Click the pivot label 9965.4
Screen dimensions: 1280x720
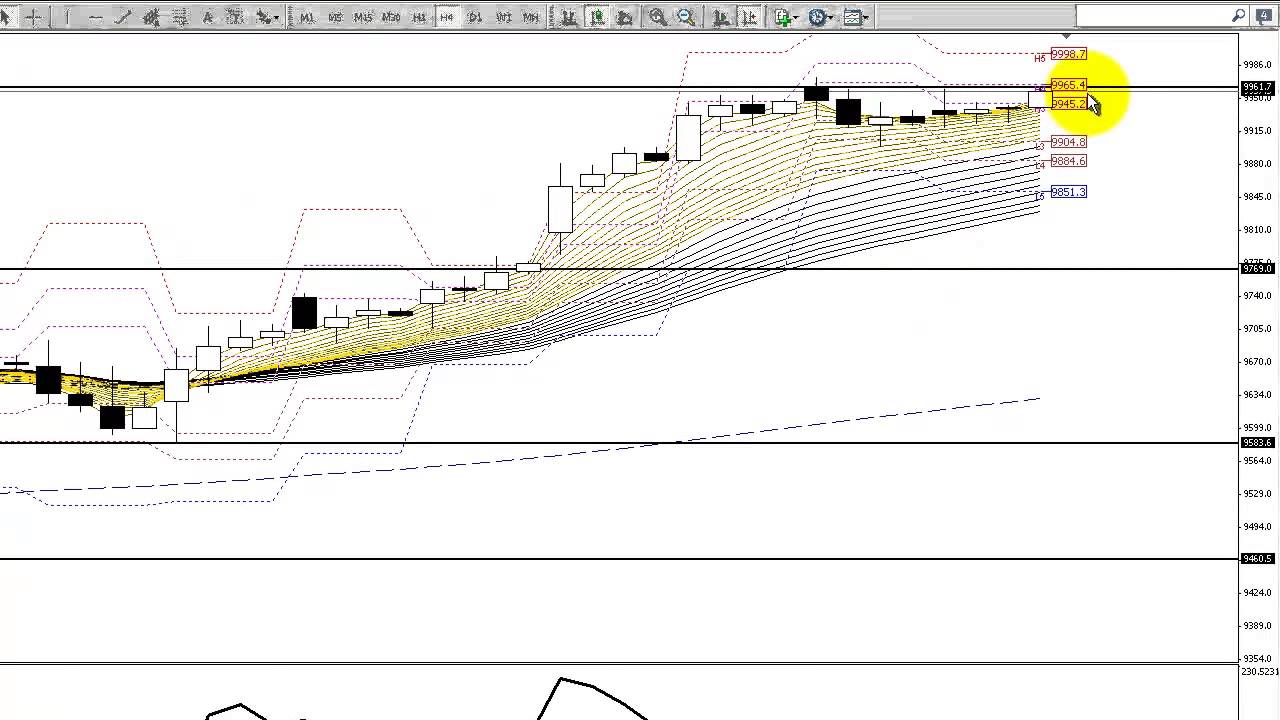1068,85
